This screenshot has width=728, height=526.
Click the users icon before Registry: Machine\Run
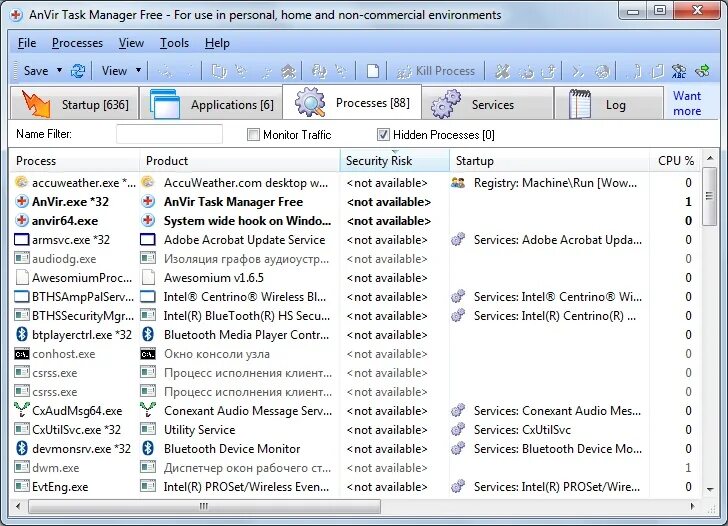click(x=458, y=182)
